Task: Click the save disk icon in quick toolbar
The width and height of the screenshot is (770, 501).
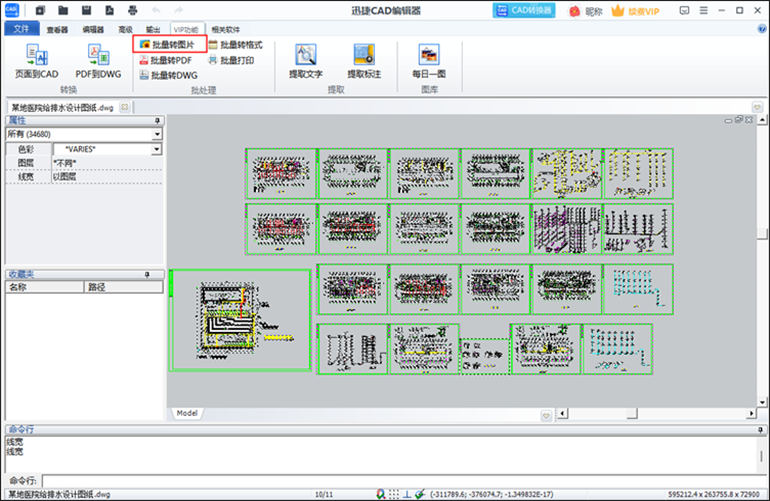Action: click(x=86, y=10)
